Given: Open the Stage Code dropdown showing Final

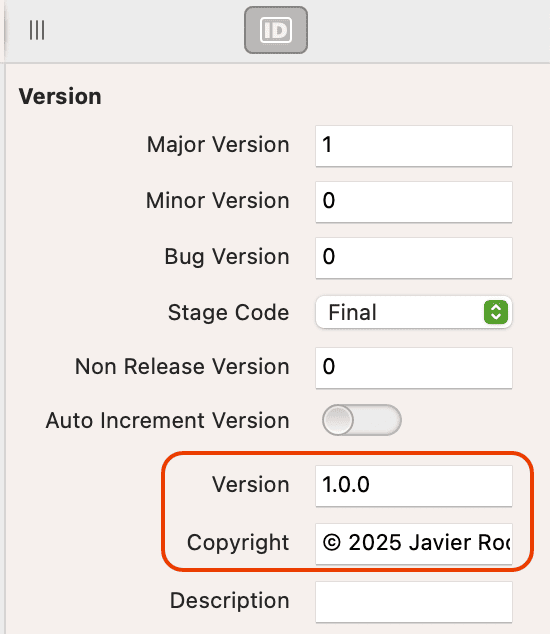Looking at the screenshot, I should (x=414, y=312).
